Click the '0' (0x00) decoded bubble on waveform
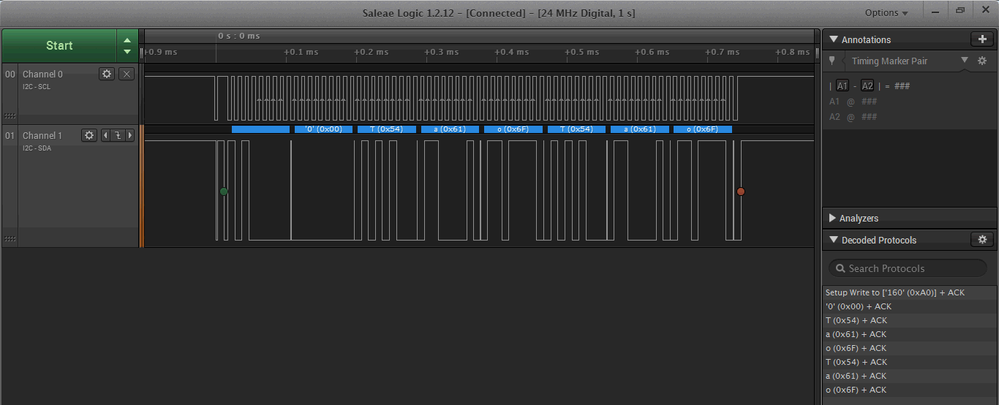Screen dimensions: 999x405 324,129
